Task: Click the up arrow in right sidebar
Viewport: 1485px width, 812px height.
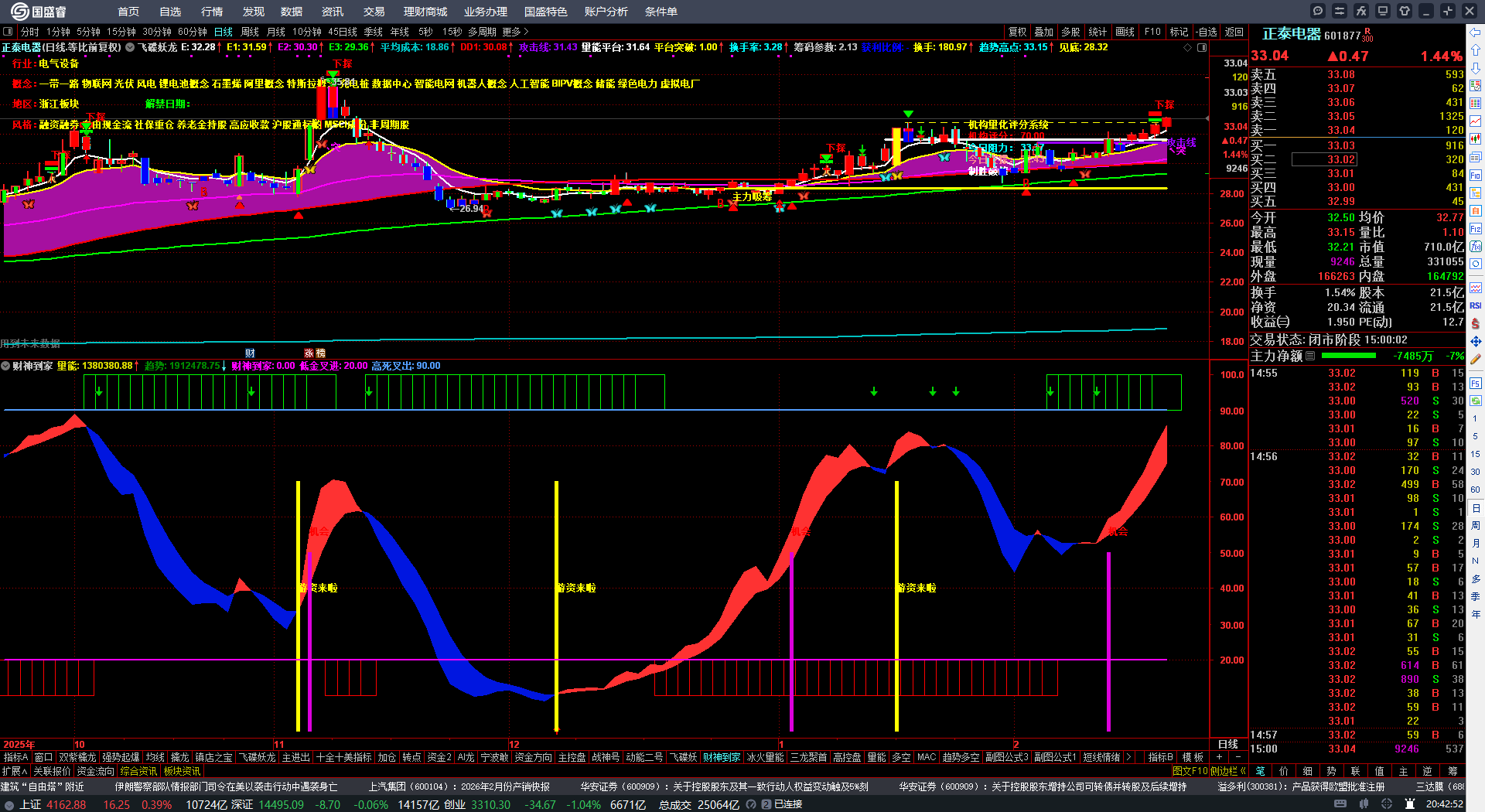Action: [1476, 49]
